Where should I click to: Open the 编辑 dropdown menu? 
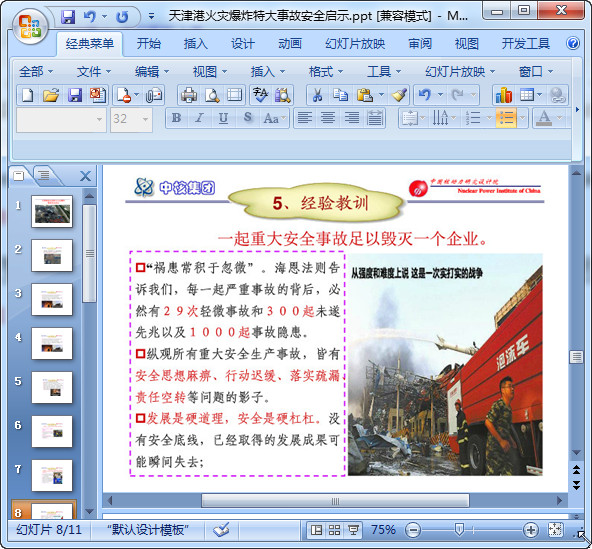[x=152, y=71]
